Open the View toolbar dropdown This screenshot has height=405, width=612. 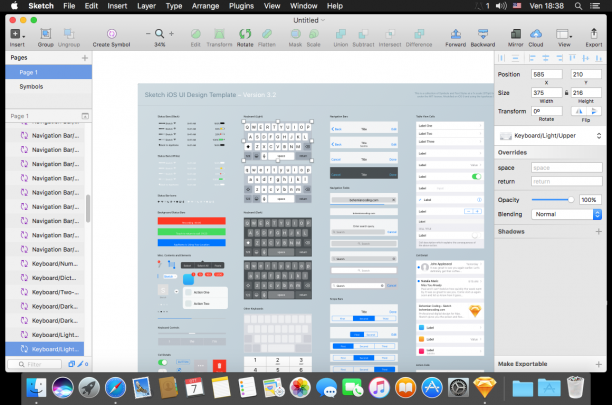[x=564, y=34]
